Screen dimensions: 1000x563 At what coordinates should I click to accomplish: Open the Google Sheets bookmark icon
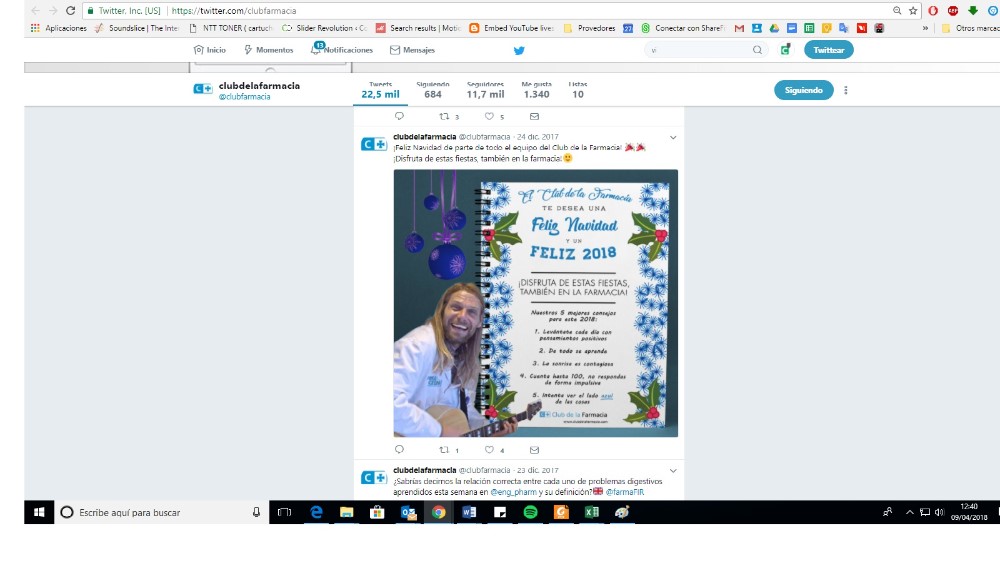tap(809, 28)
